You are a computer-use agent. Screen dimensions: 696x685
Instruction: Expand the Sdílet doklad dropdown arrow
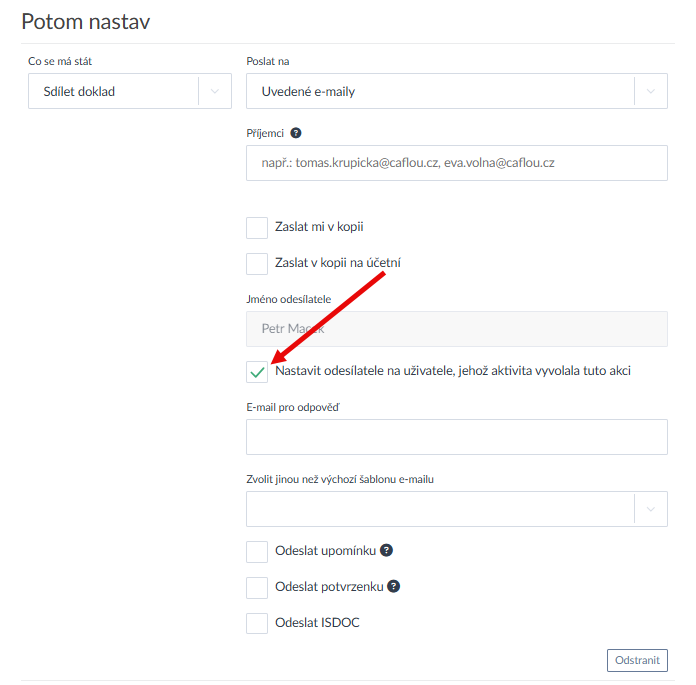click(x=214, y=92)
